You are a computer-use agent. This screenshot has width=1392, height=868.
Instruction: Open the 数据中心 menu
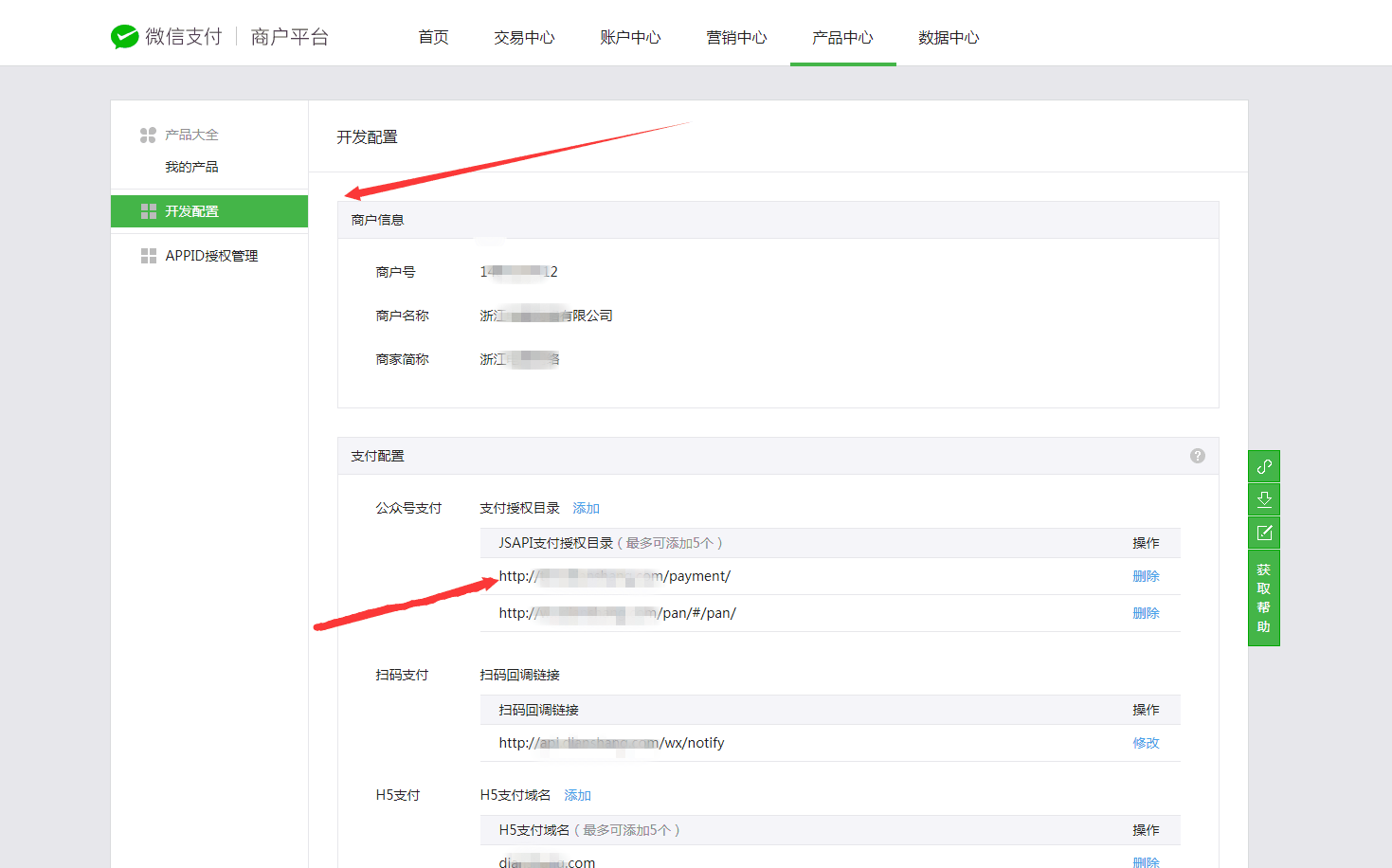point(949,38)
